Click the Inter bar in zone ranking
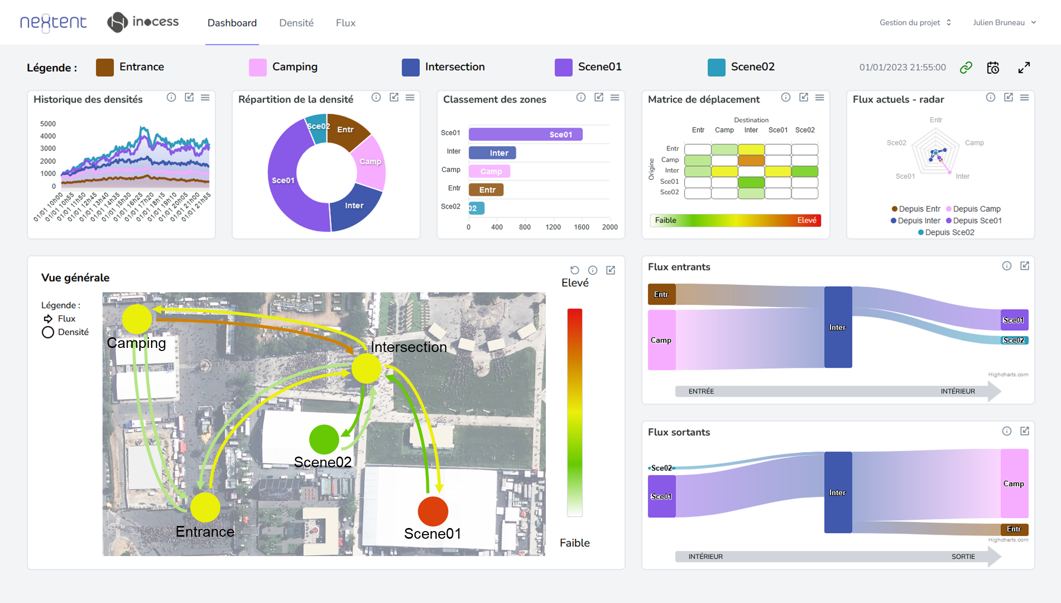Viewport: 1061px width, 603px height. [493, 153]
